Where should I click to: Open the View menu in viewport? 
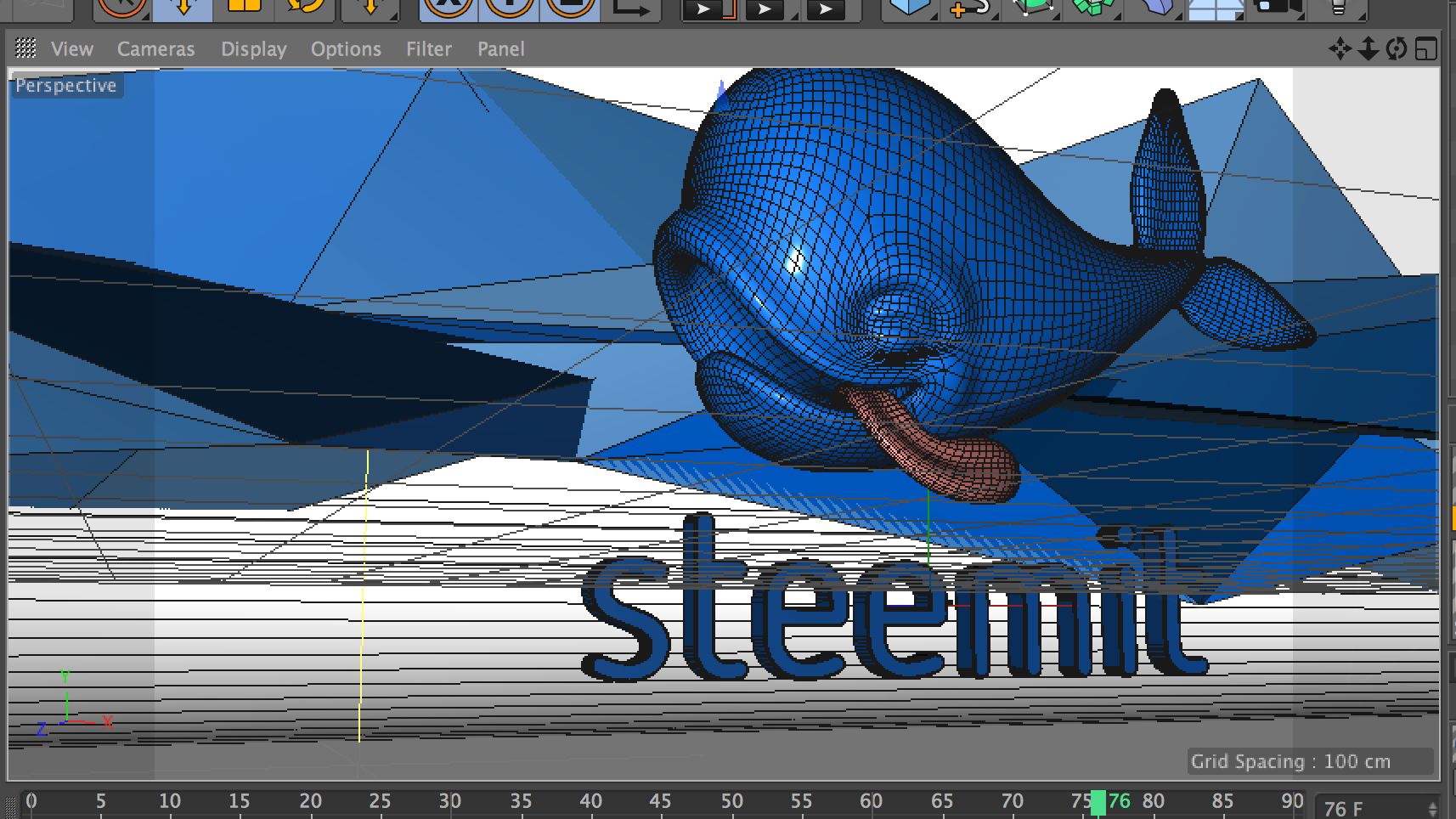pos(71,49)
